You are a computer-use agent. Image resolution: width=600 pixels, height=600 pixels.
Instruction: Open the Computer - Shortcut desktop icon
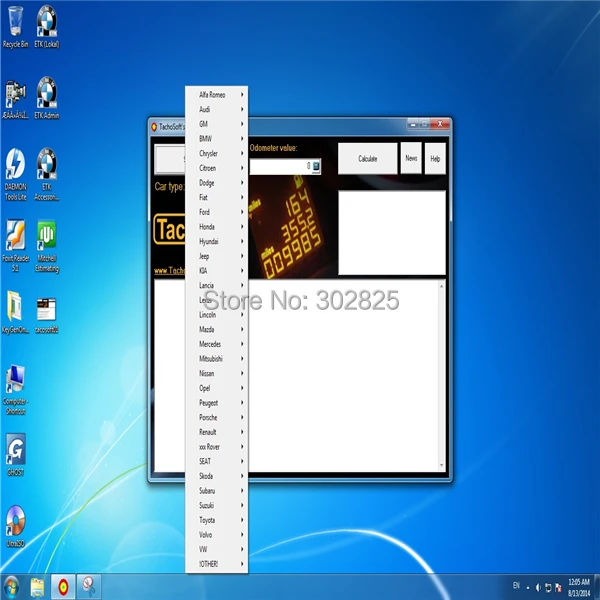[15, 390]
